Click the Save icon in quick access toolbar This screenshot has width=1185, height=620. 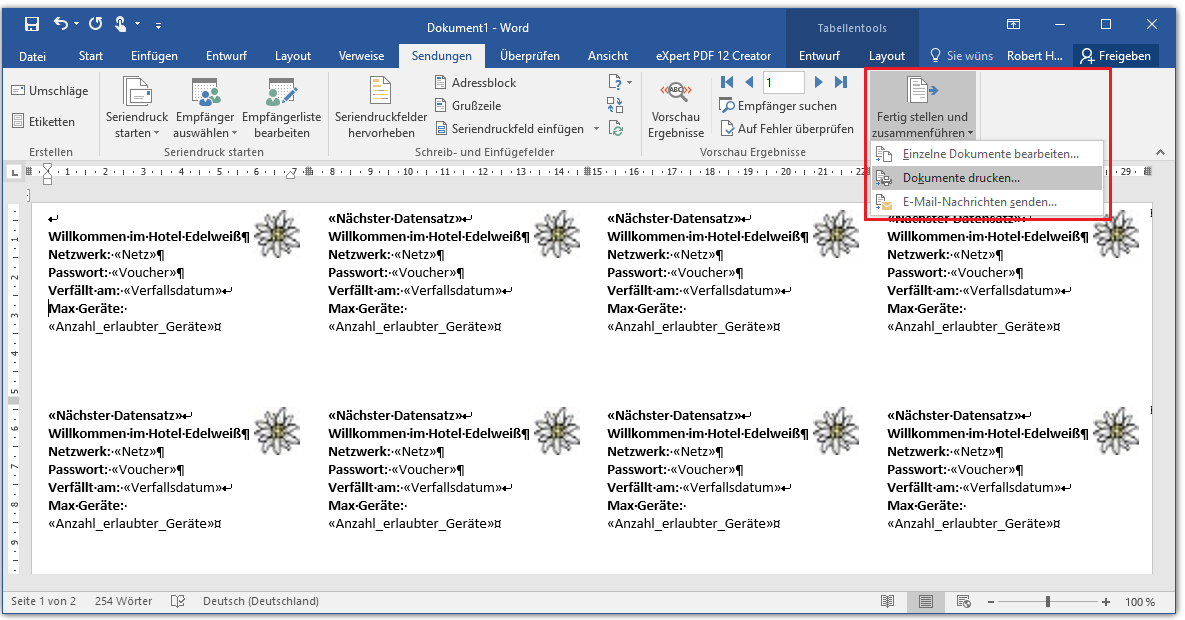[31, 24]
